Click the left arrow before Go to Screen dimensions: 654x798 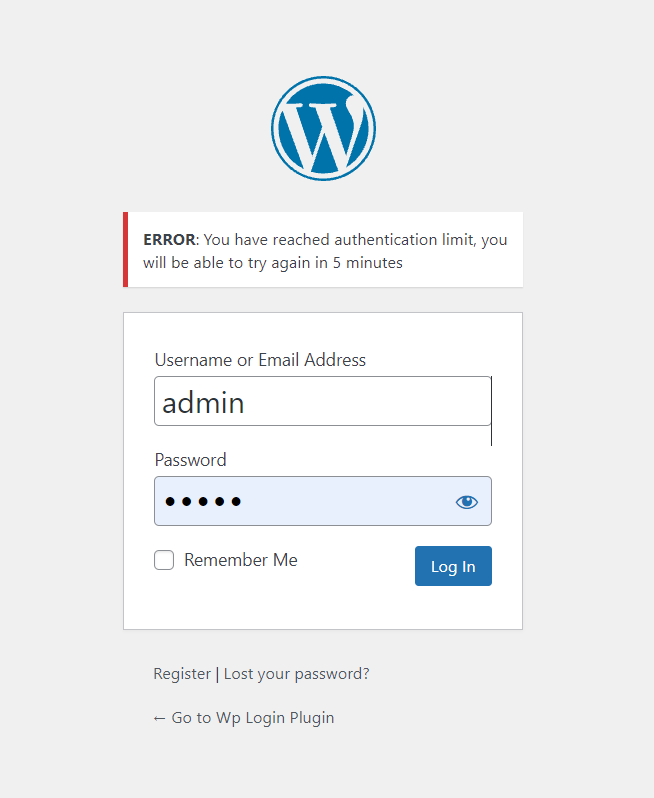pos(159,718)
